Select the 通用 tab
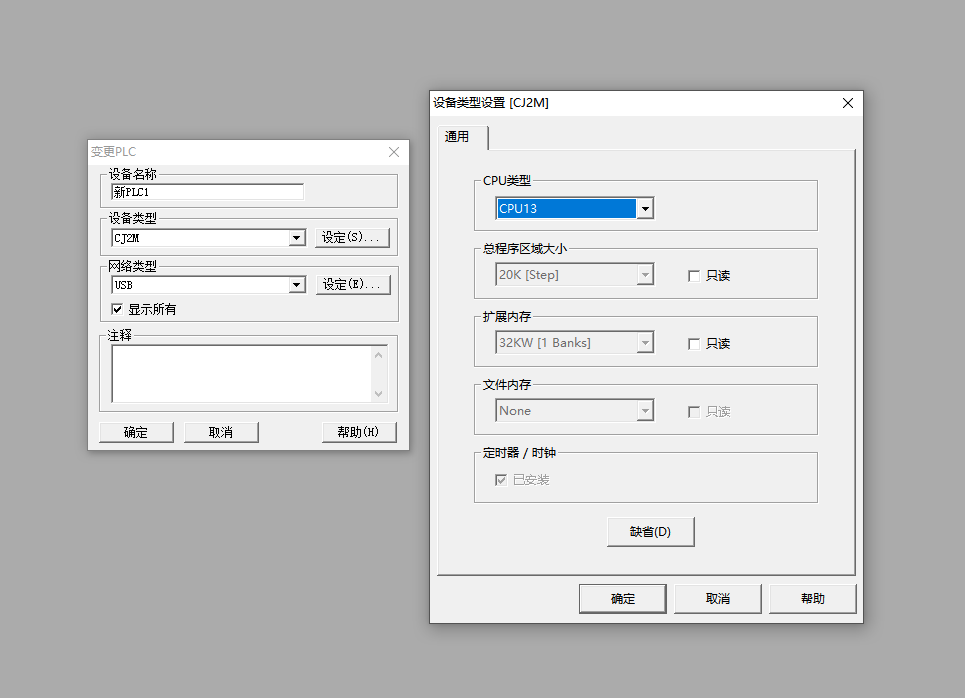Screen dimensions: 965x698 (x=457, y=137)
